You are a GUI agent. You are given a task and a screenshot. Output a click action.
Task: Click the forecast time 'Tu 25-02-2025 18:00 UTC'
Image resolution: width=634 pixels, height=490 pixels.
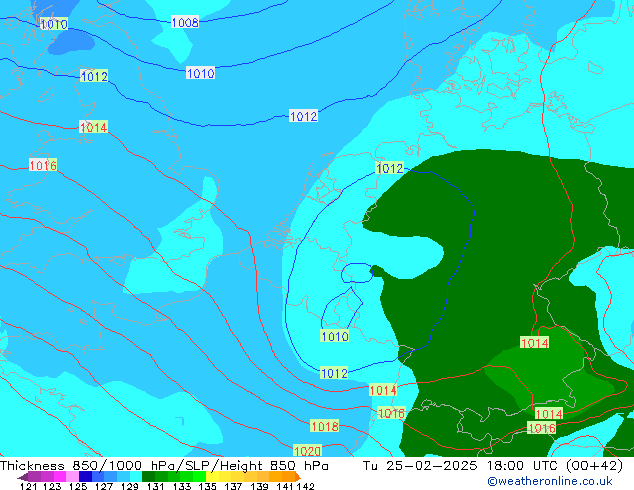[461, 466]
